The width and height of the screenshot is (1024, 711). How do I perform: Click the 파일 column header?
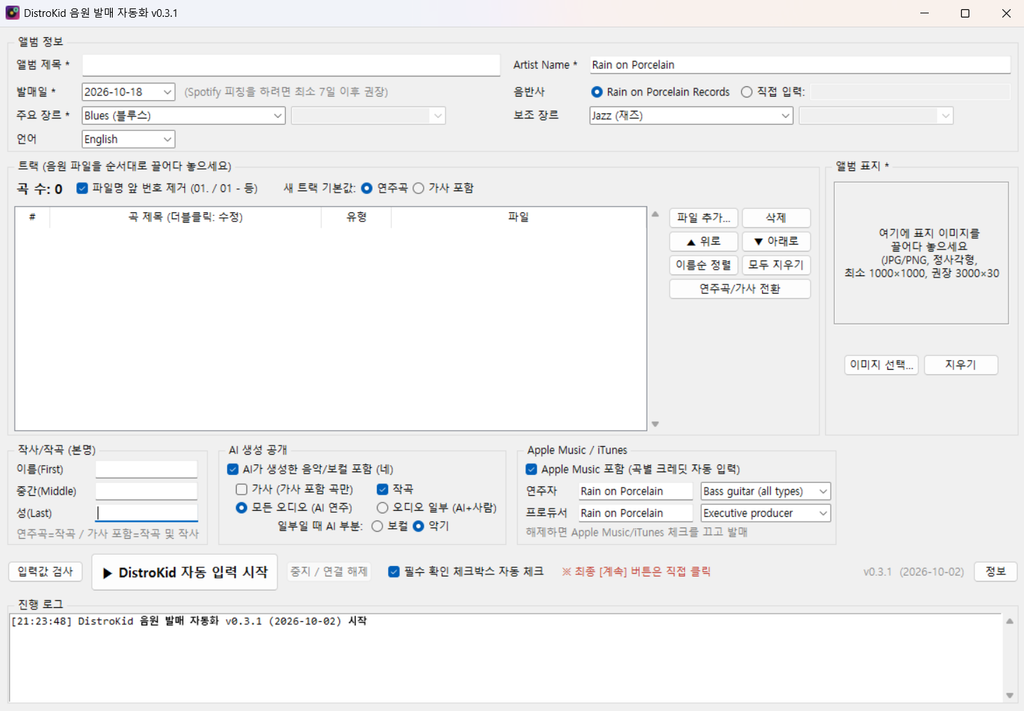point(519,217)
